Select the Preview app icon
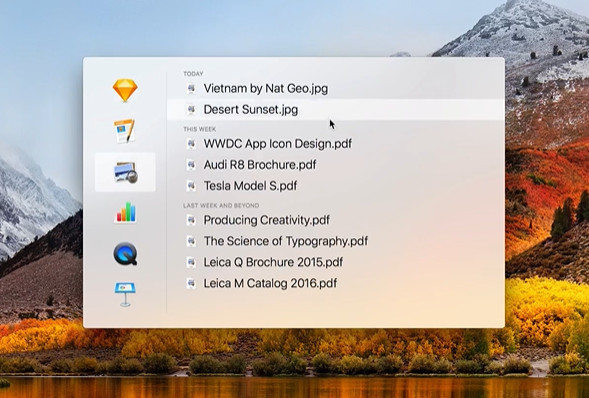 point(125,172)
